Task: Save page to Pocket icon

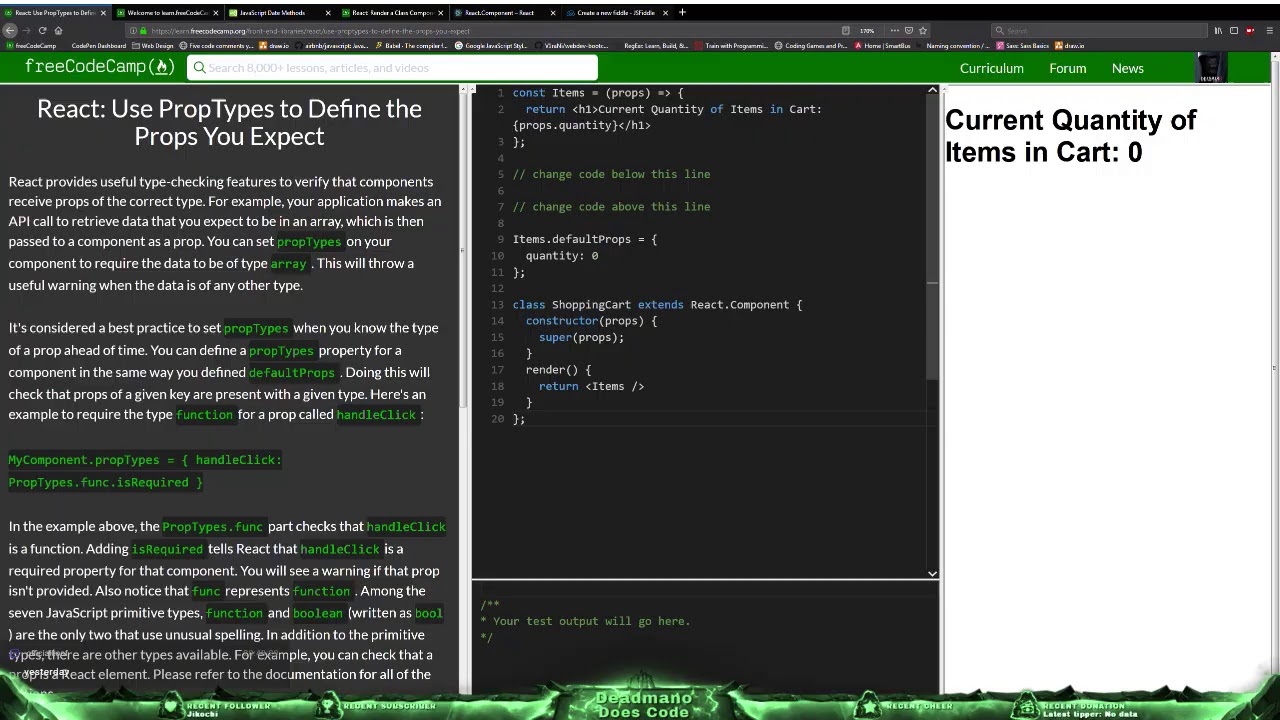Action: coord(908,31)
